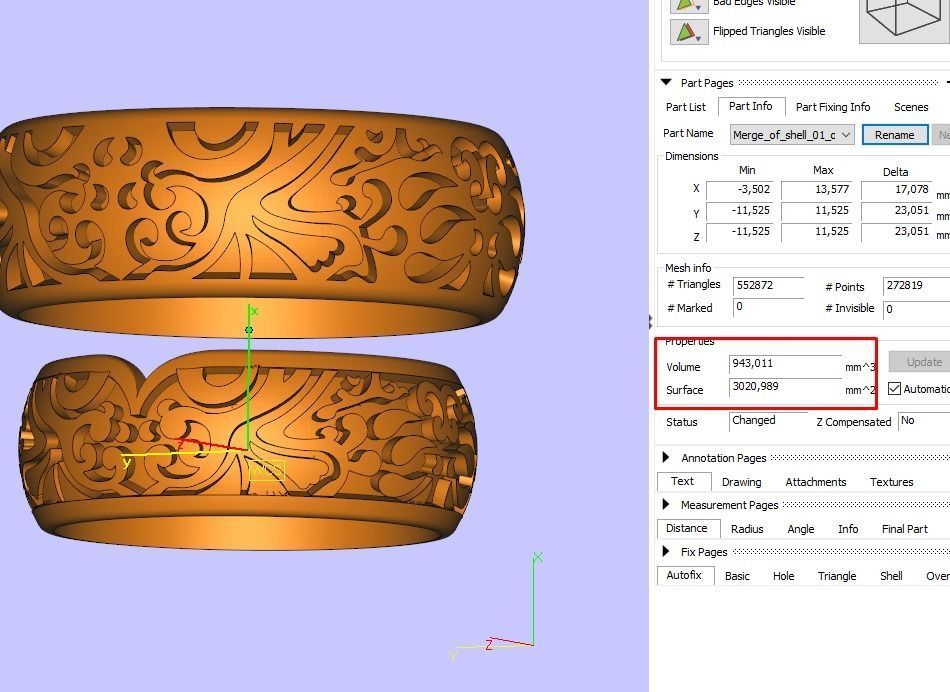This screenshot has height=692, width=950.
Task: Open the Drawing tab
Action: coord(742,482)
